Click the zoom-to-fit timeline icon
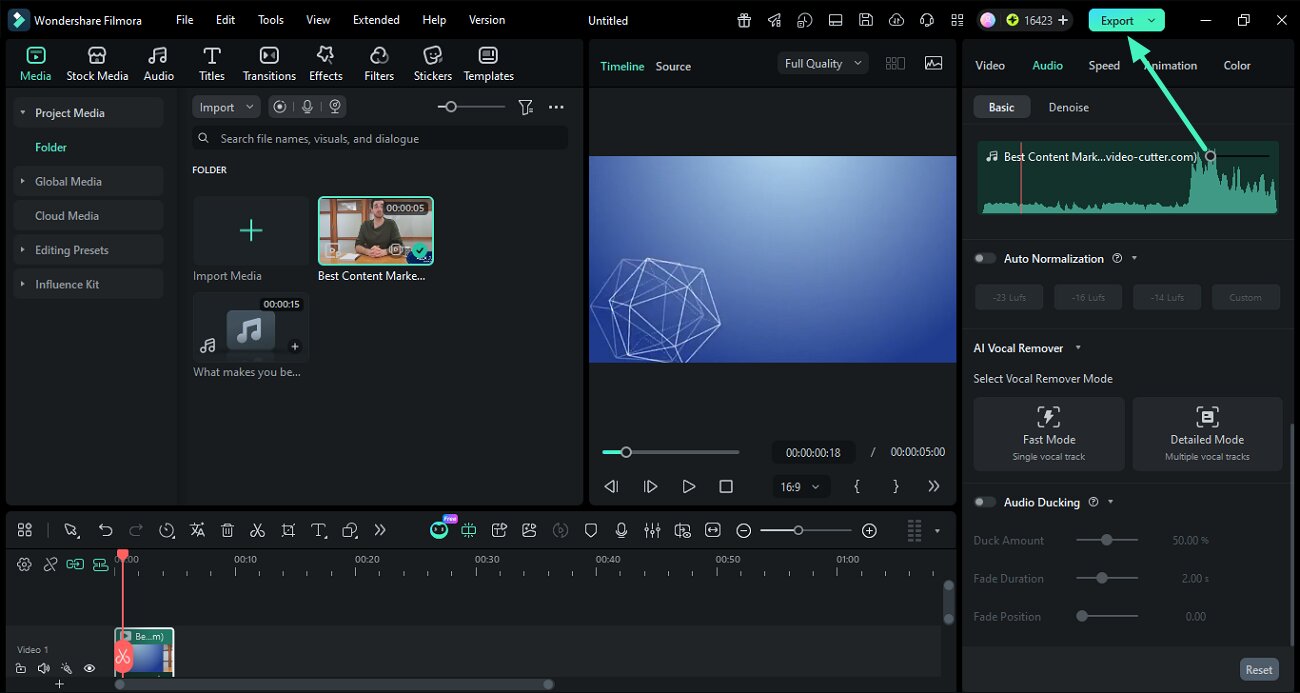 pyautogui.click(x=713, y=530)
